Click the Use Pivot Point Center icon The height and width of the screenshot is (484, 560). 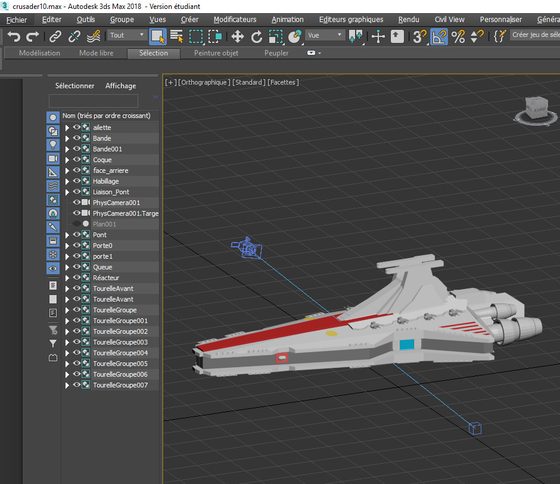pos(356,36)
